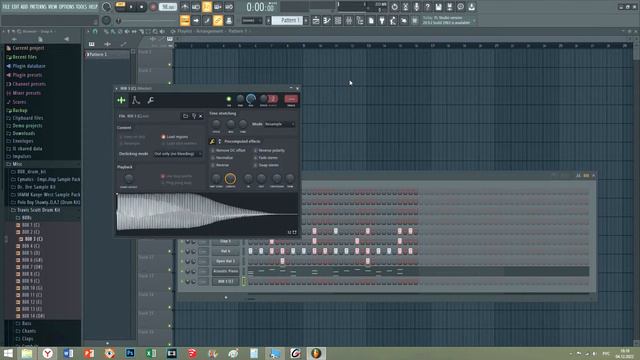Click the save project icon
This screenshot has height=360, width=640.
pyautogui.click(x=438, y=7)
